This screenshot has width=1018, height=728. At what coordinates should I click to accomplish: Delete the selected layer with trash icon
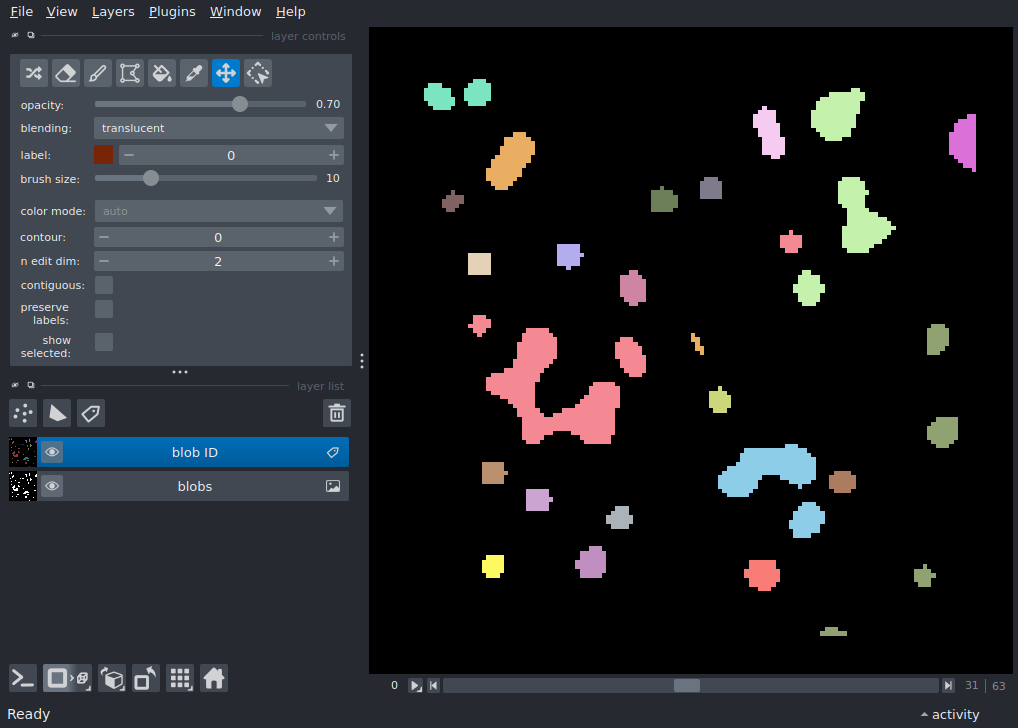[x=337, y=413]
